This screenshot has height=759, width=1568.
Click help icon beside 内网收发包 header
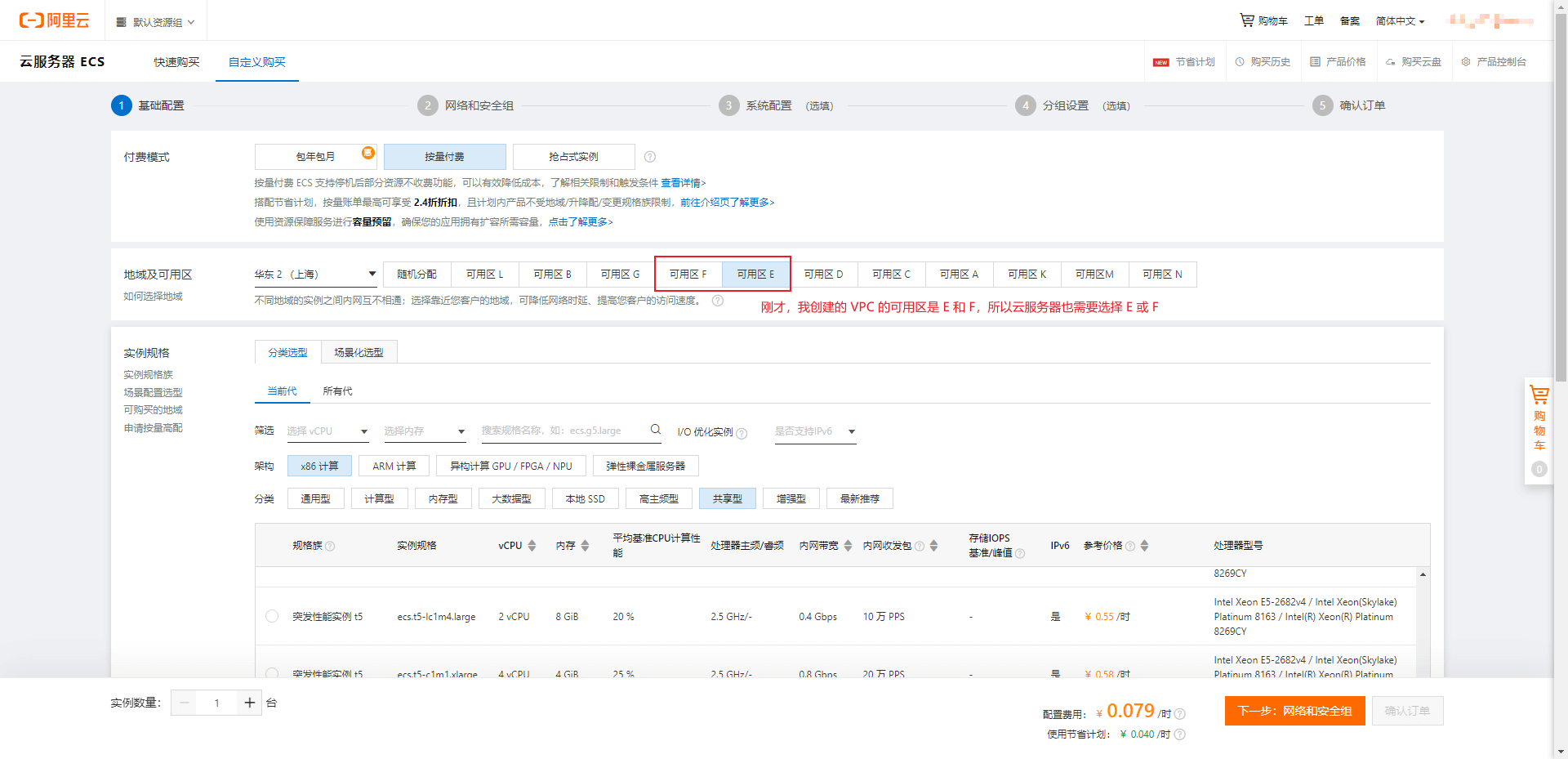[920, 547]
